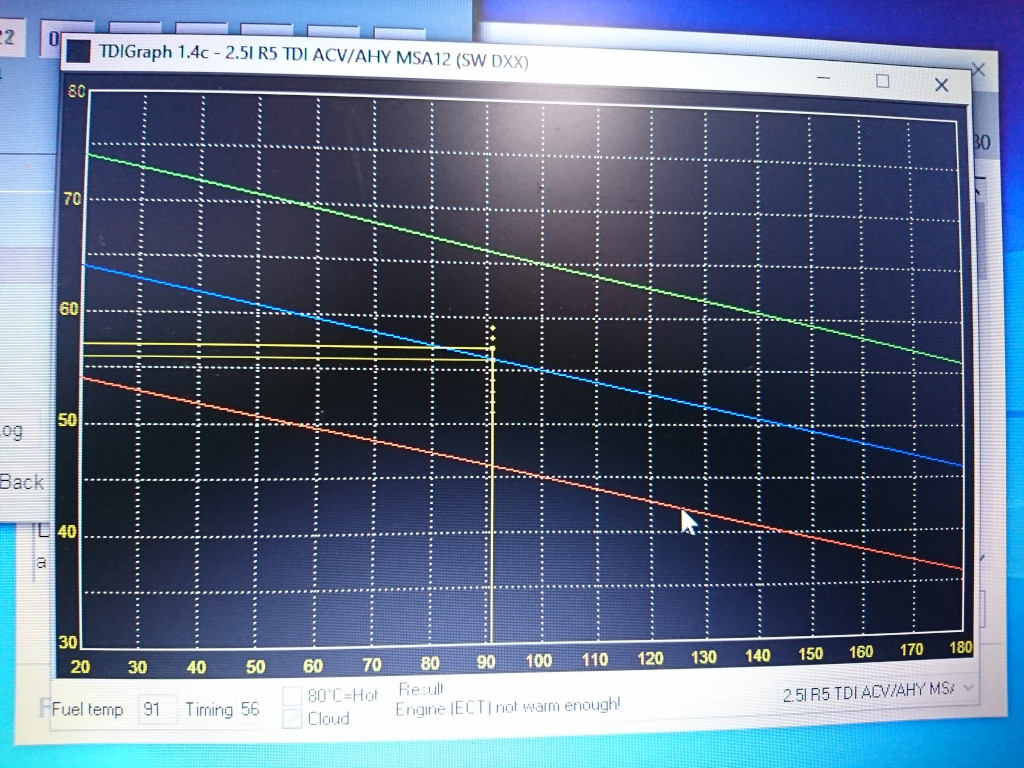This screenshot has width=1024, height=768.
Task: Maximize the TDIGraph window
Action: (x=882, y=82)
